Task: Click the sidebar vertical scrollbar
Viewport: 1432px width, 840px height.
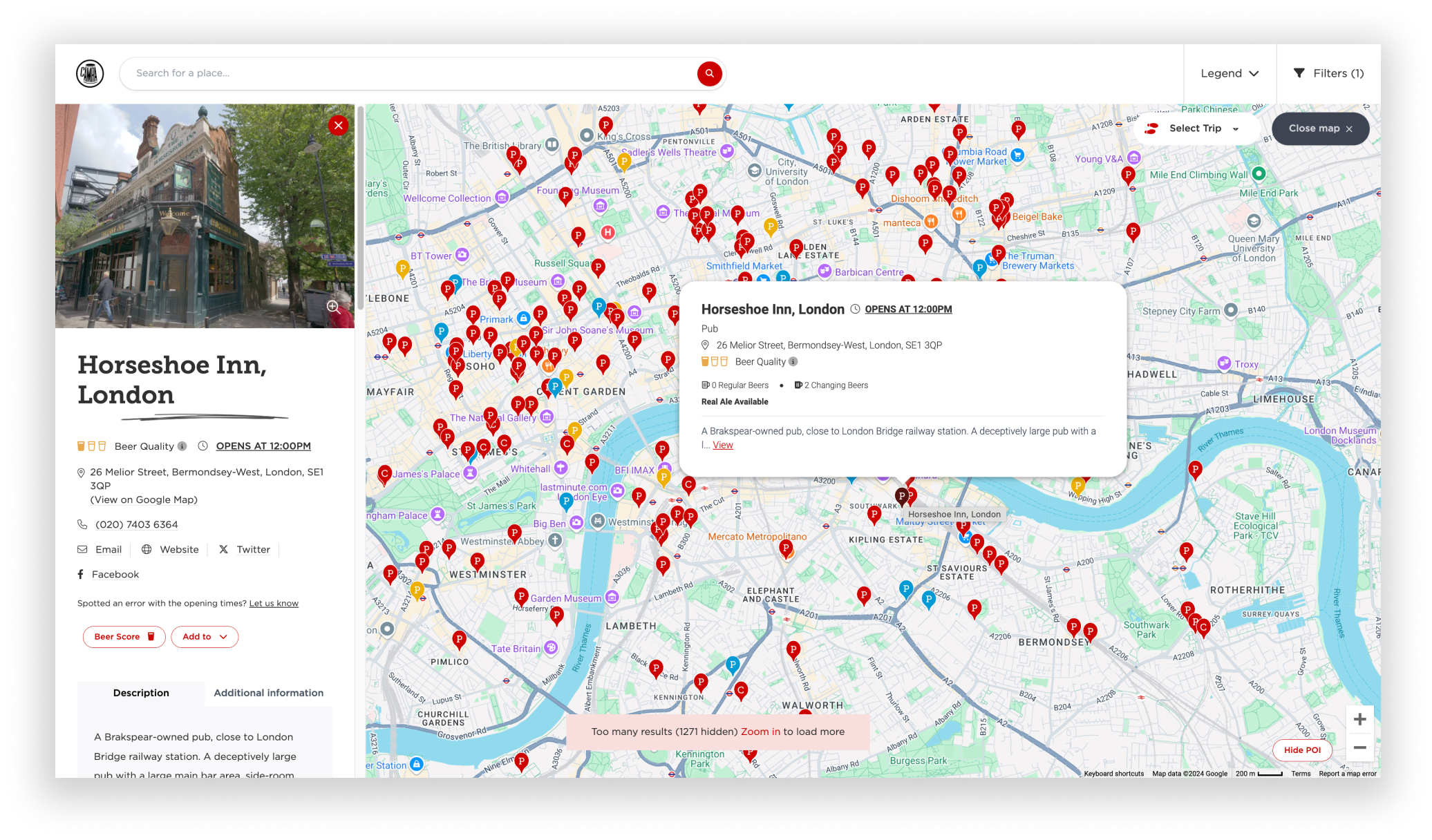Action: 360,207
